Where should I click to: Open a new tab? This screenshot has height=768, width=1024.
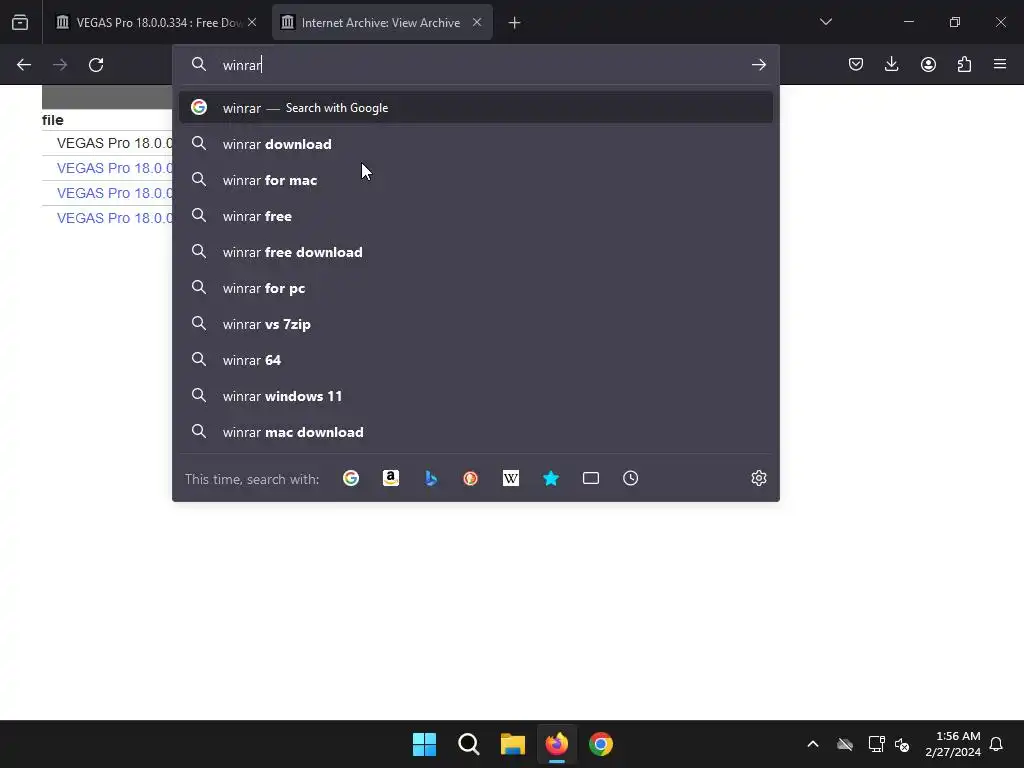pyautogui.click(x=515, y=23)
